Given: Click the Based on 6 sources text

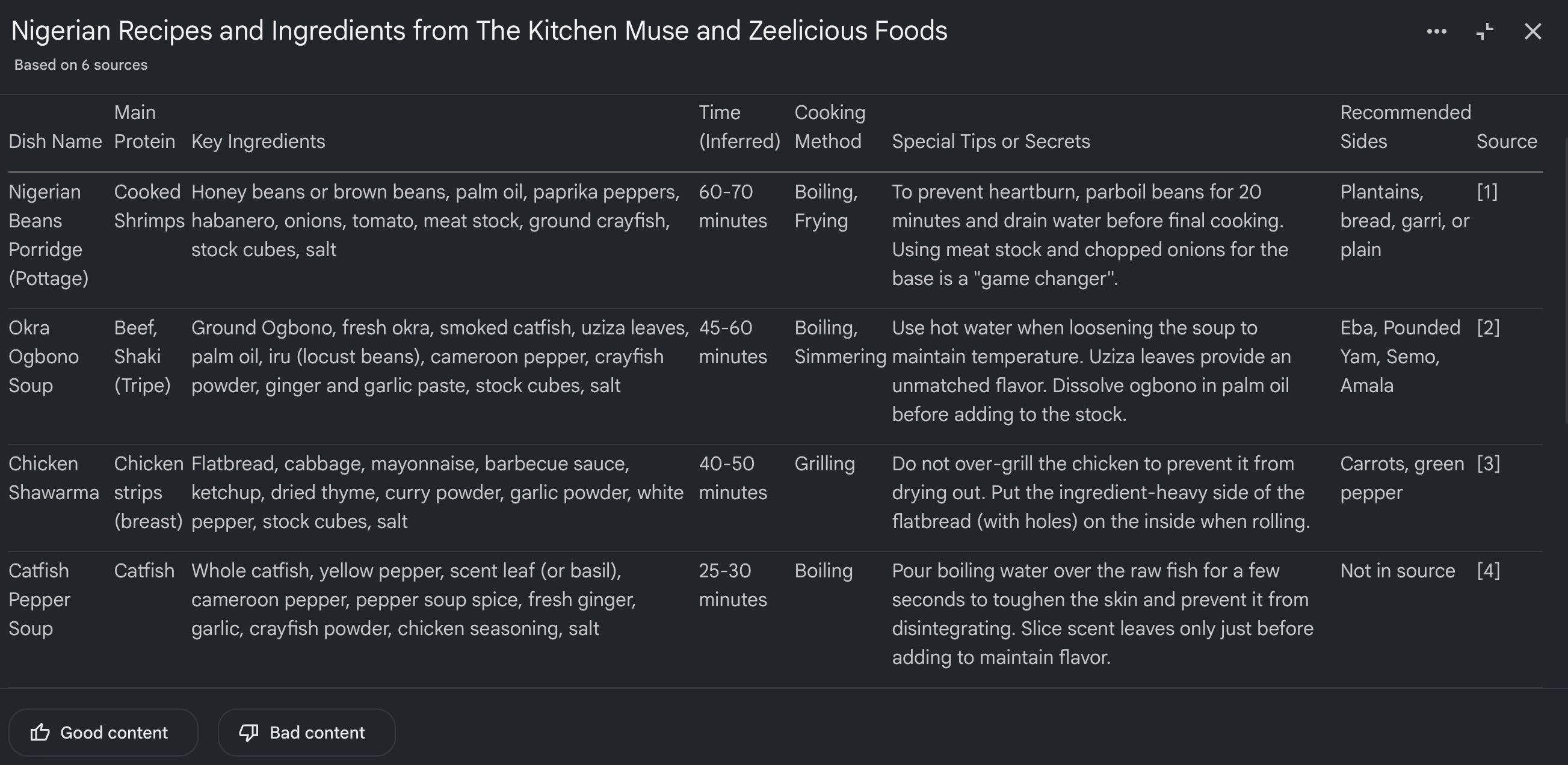Looking at the screenshot, I should (x=81, y=64).
